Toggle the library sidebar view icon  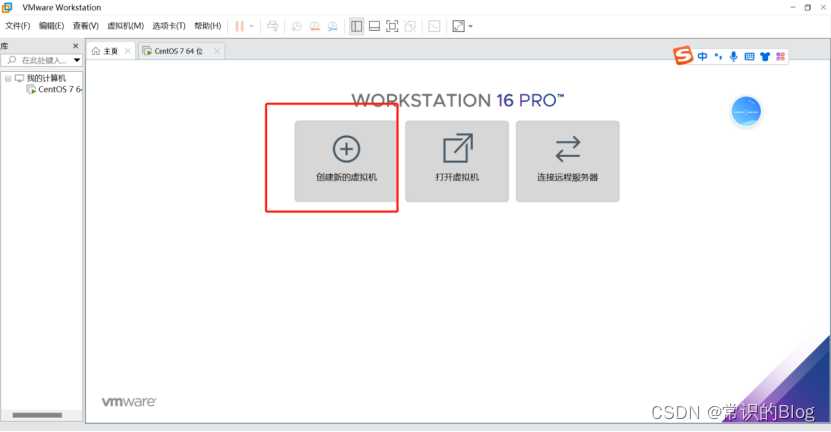pyautogui.click(x=357, y=26)
